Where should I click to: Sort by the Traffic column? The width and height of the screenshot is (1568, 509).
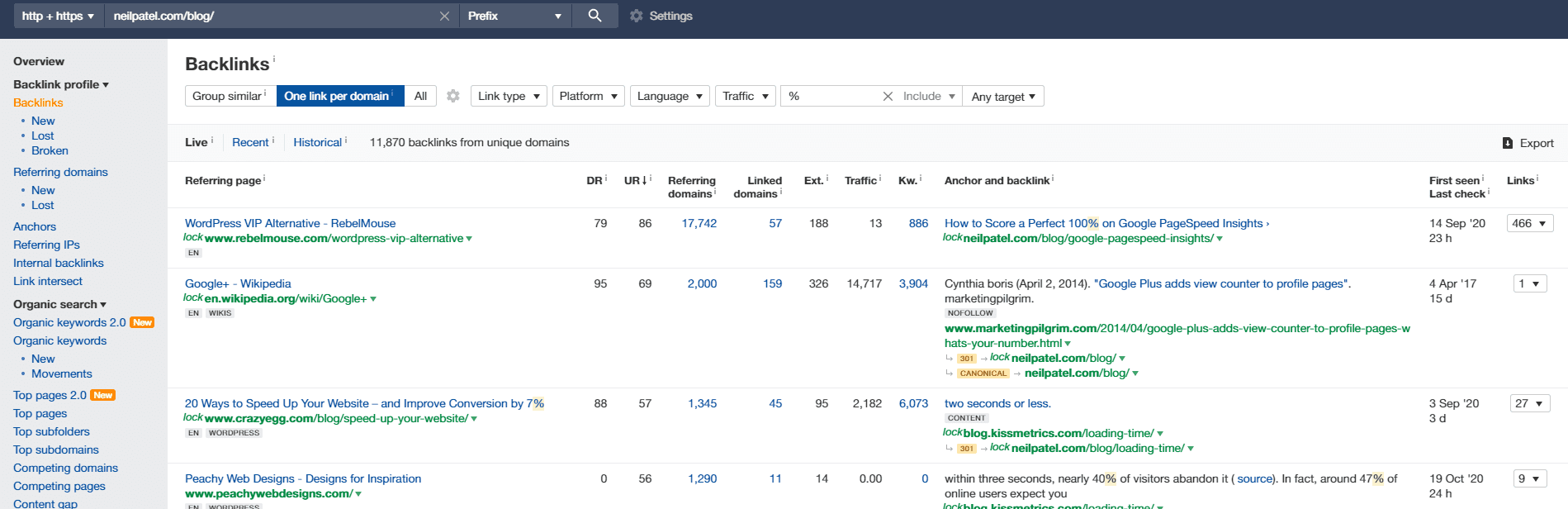(860, 180)
